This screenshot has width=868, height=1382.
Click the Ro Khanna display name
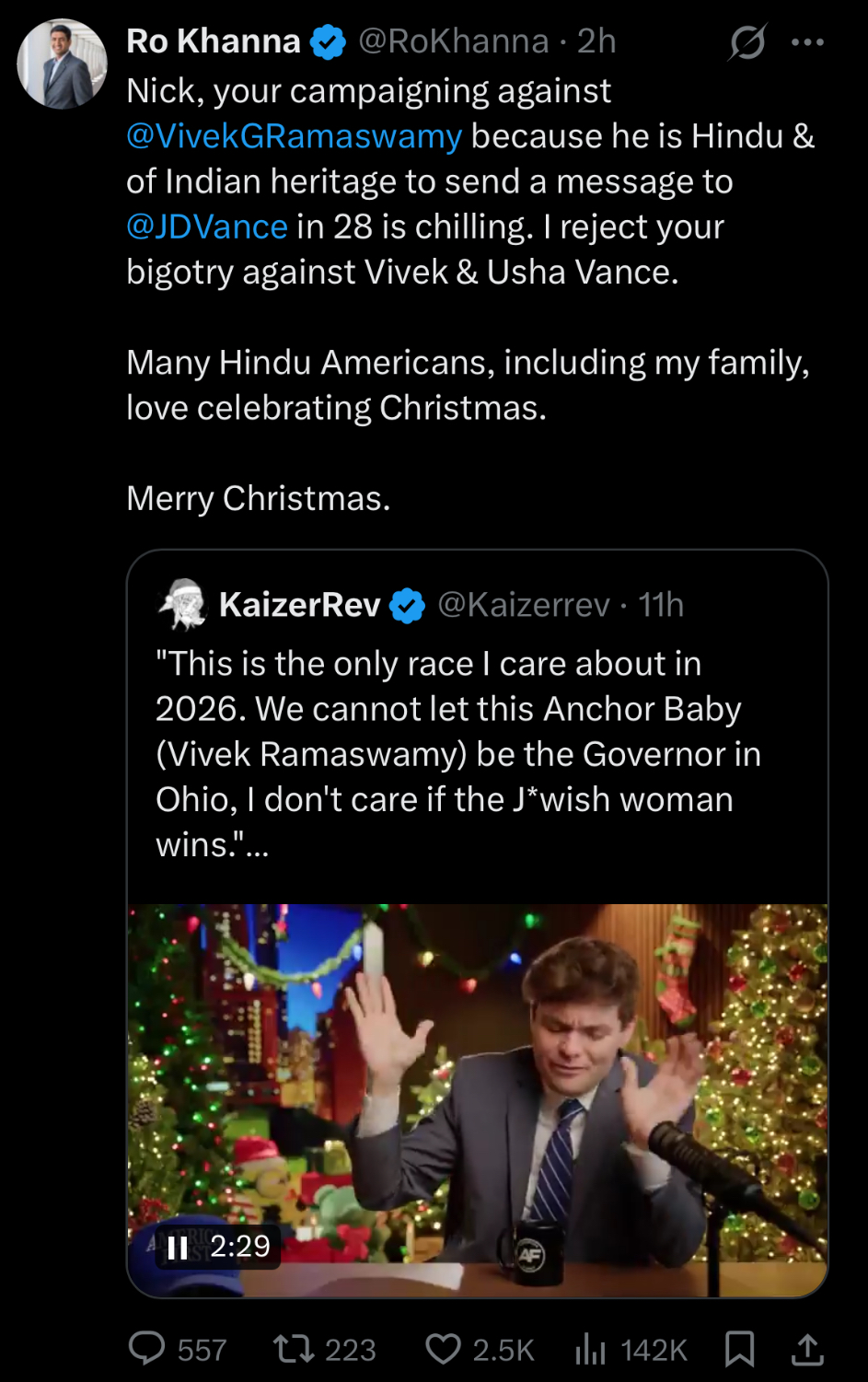214,41
